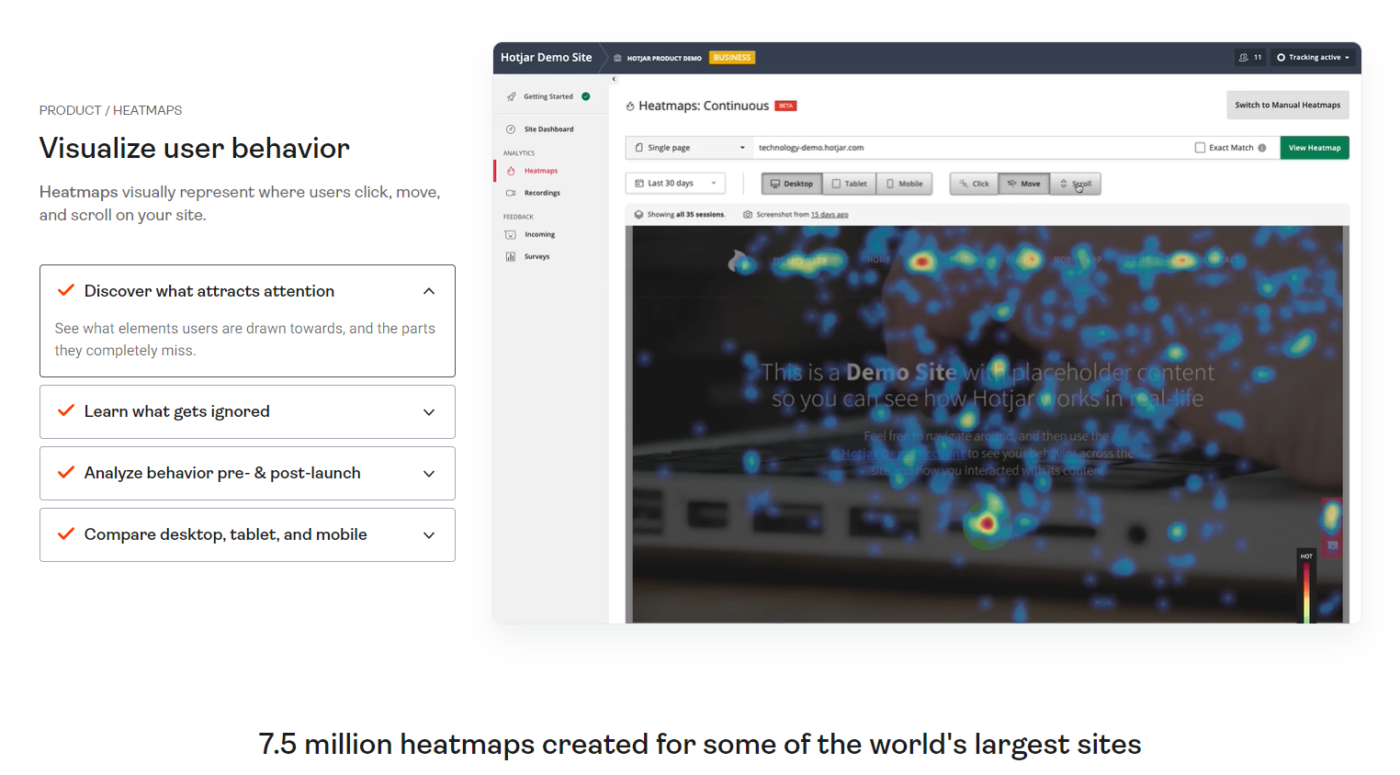Expand Learn what gets ignored chevron
This screenshot has width=1400, height=775.
[x=429, y=412]
